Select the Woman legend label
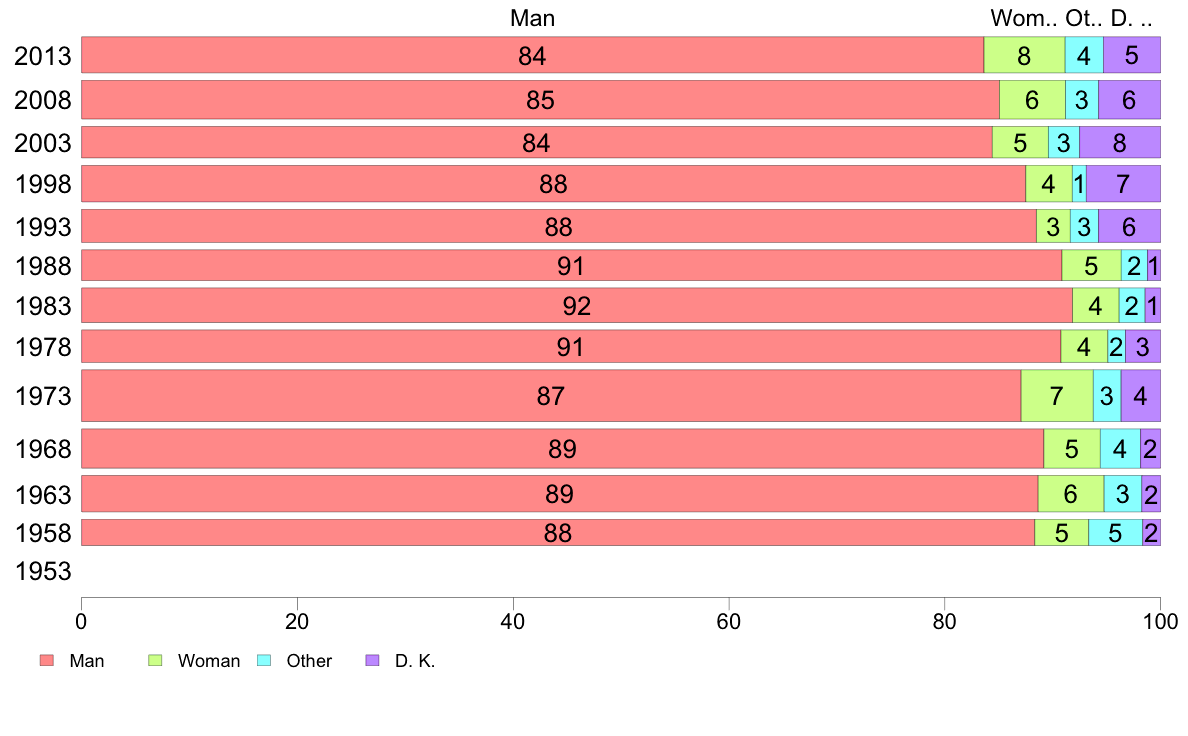Viewport: 1188px width, 736px height. pos(208,661)
